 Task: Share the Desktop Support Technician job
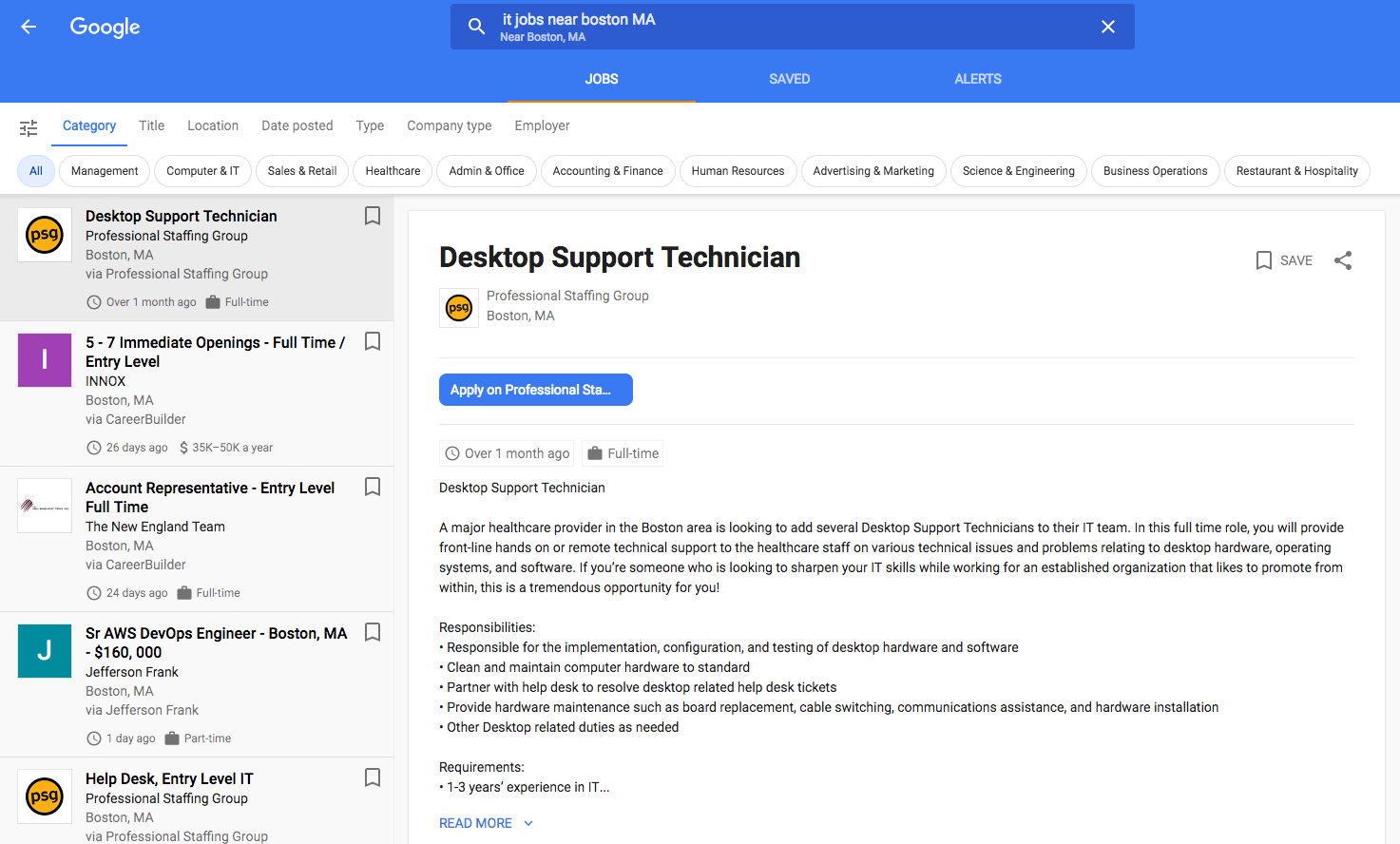pyautogui.click(x=1342, y=260)
